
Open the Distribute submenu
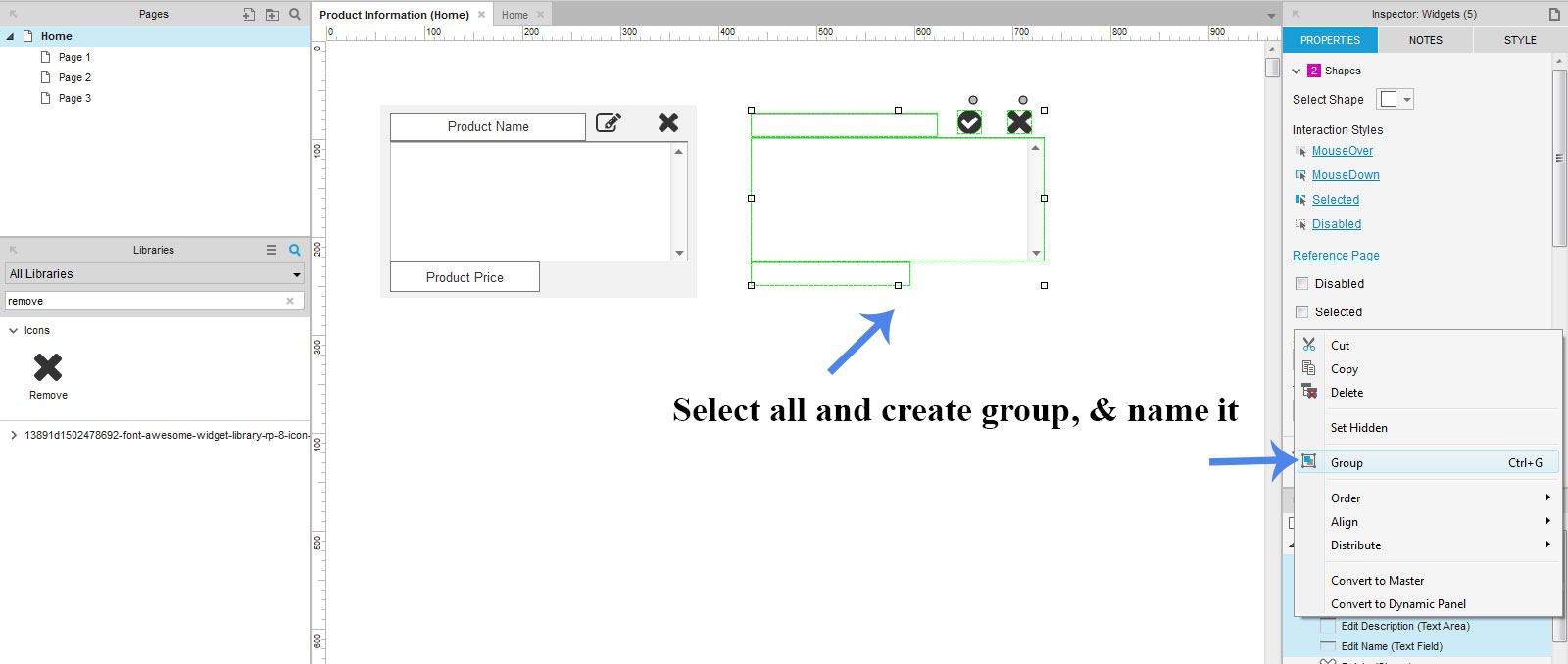click(1429, 545)
